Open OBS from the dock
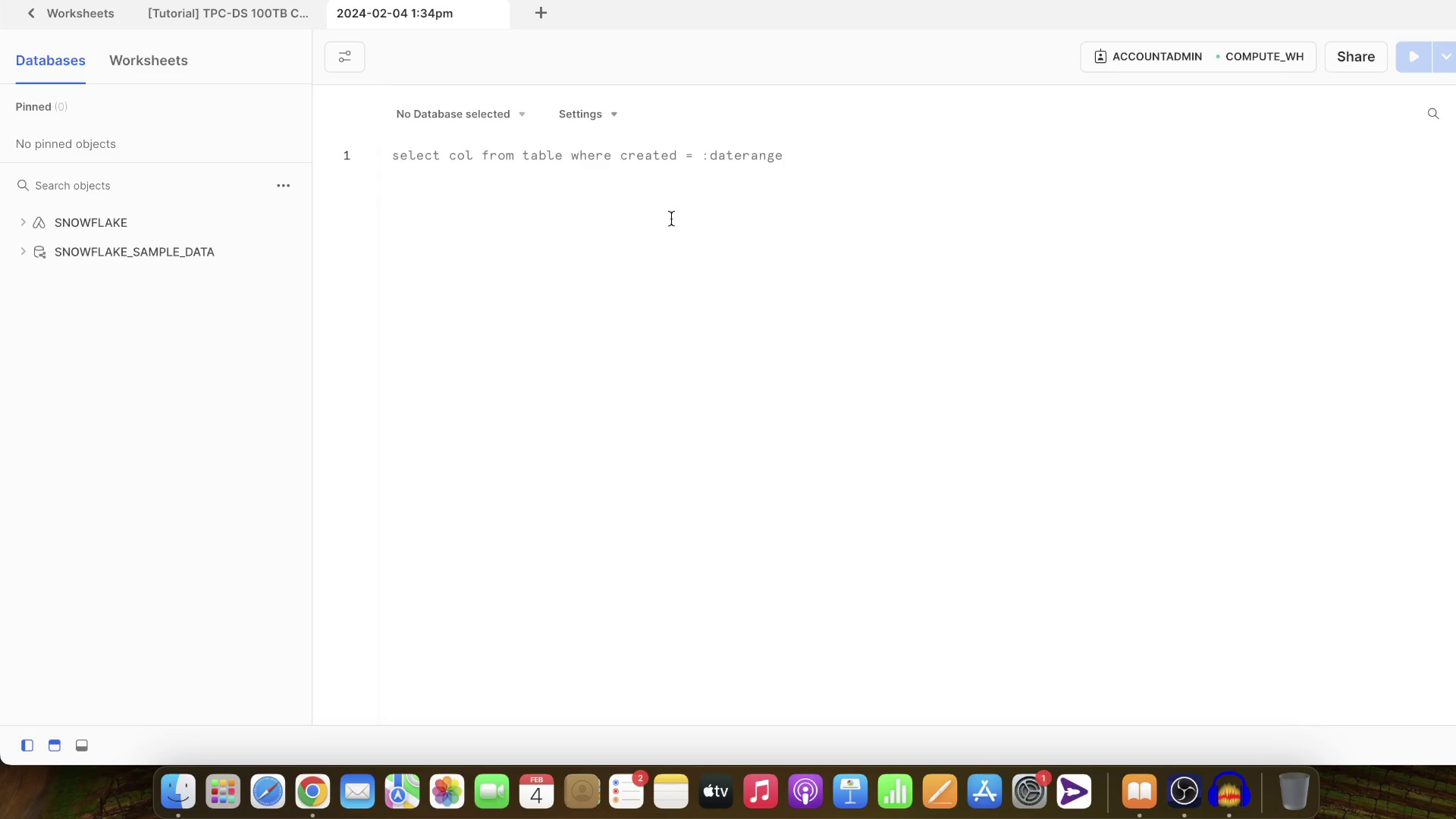Image resolution: width=1456 pixels, height=819 pixels. point(1184,792)
